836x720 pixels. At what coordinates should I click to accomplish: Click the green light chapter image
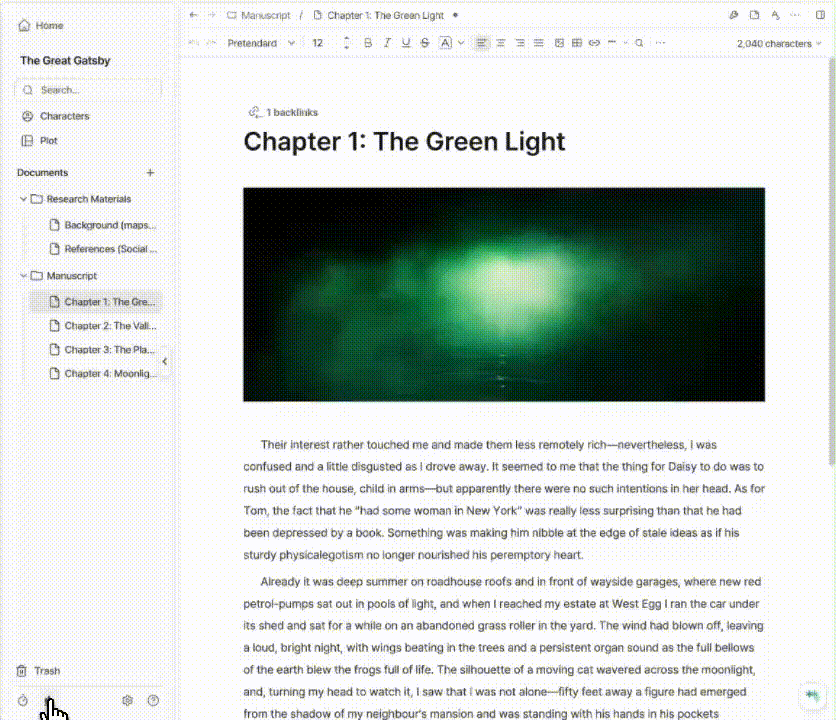pyautogui.click(x=503, y=293)
